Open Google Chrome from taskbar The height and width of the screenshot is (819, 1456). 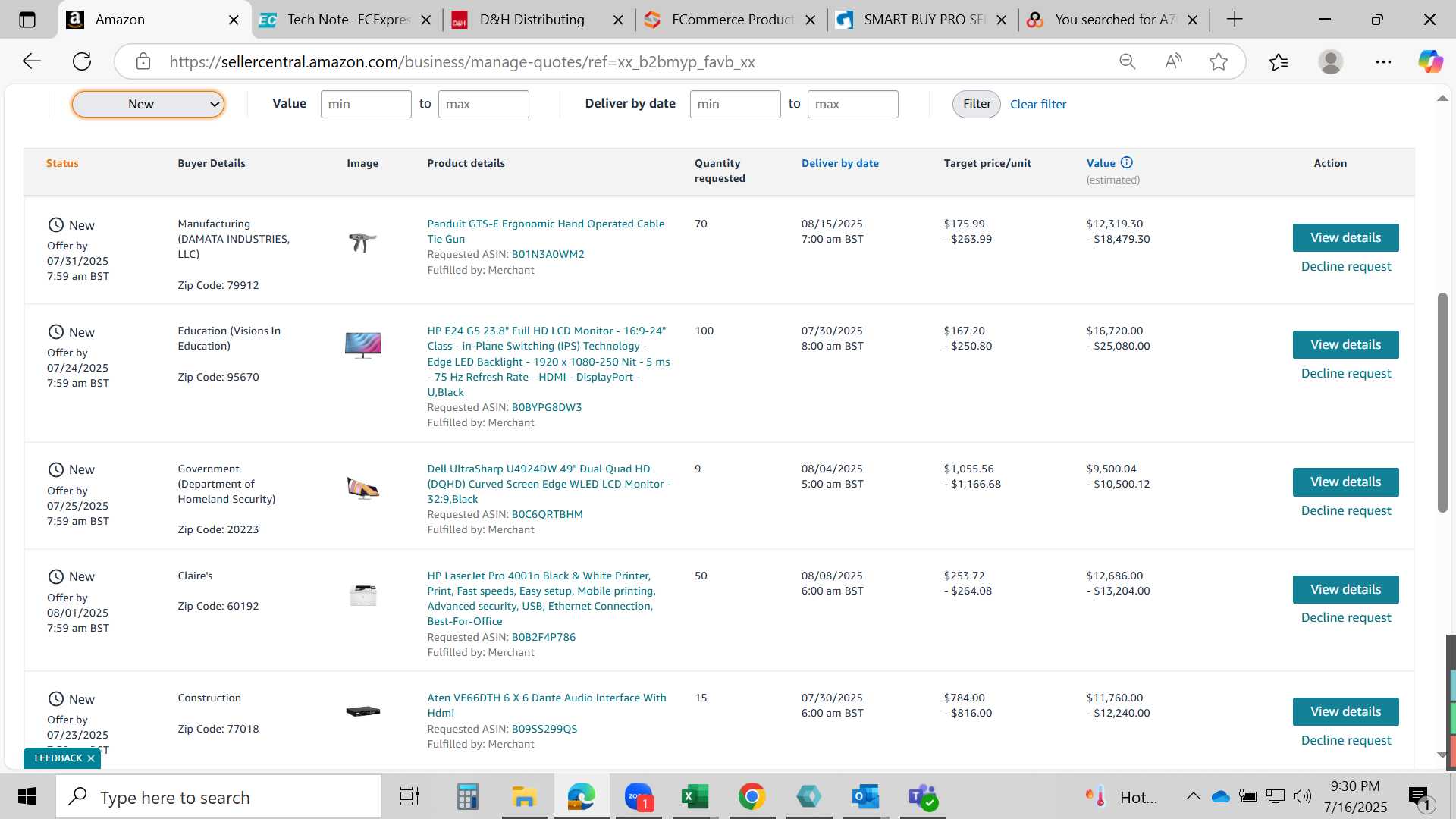click(x=752, y=797)
